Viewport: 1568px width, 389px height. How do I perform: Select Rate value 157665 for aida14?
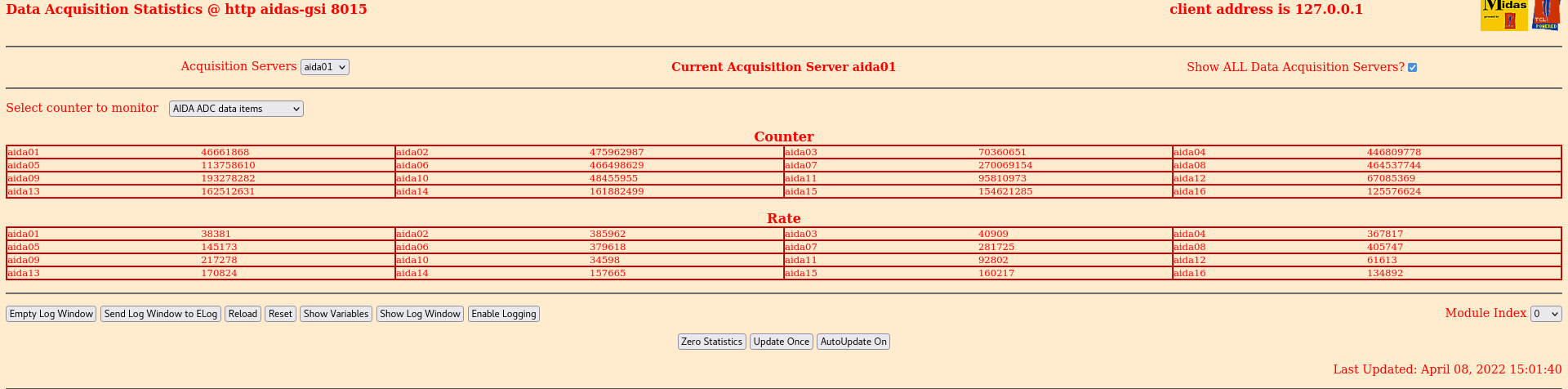[608, 273]
